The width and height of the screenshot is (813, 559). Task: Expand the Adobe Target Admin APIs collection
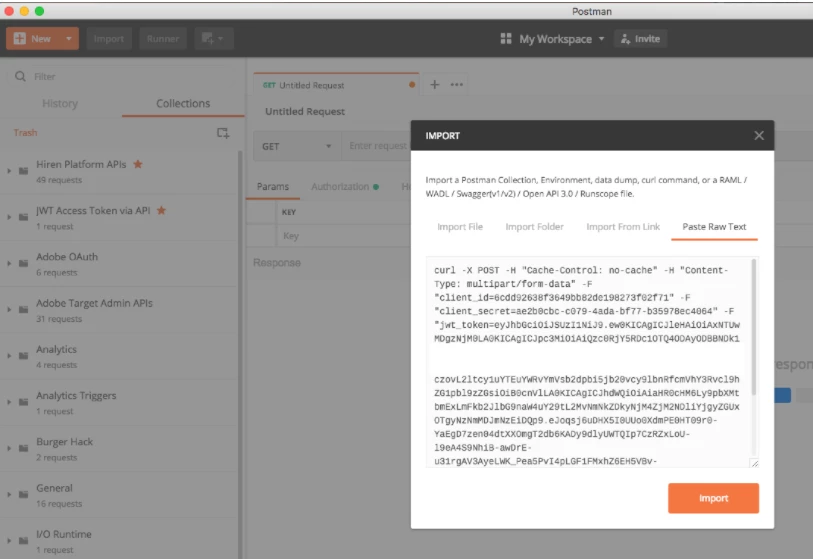tap(9, 310)
